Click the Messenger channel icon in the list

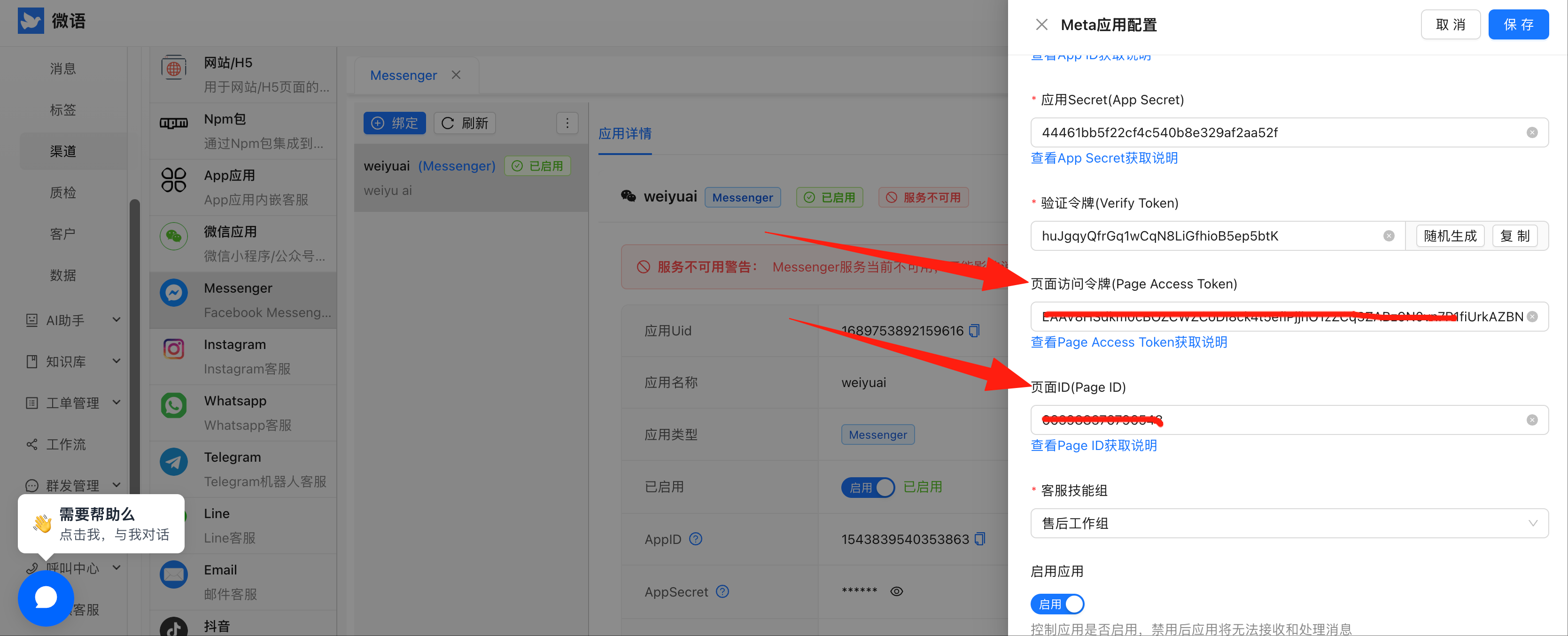(x=173, y=293)
